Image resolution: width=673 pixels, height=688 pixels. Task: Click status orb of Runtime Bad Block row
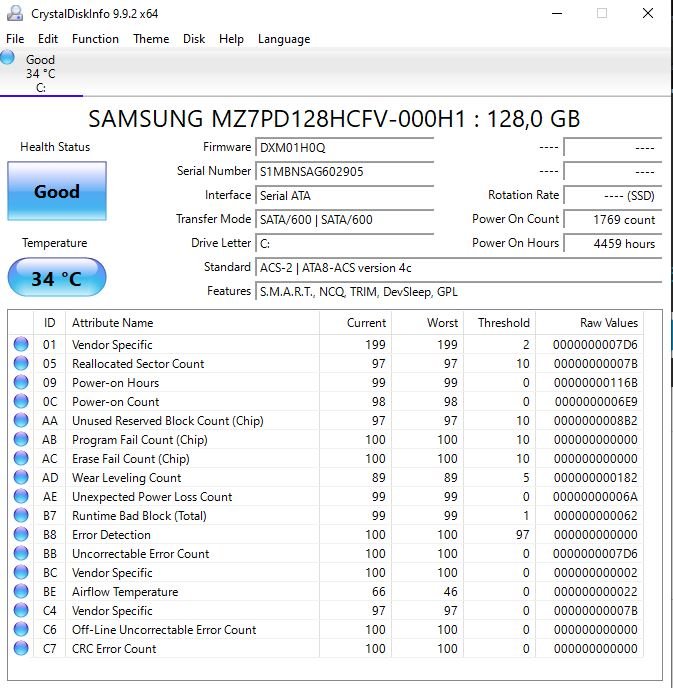coord(21,515)
